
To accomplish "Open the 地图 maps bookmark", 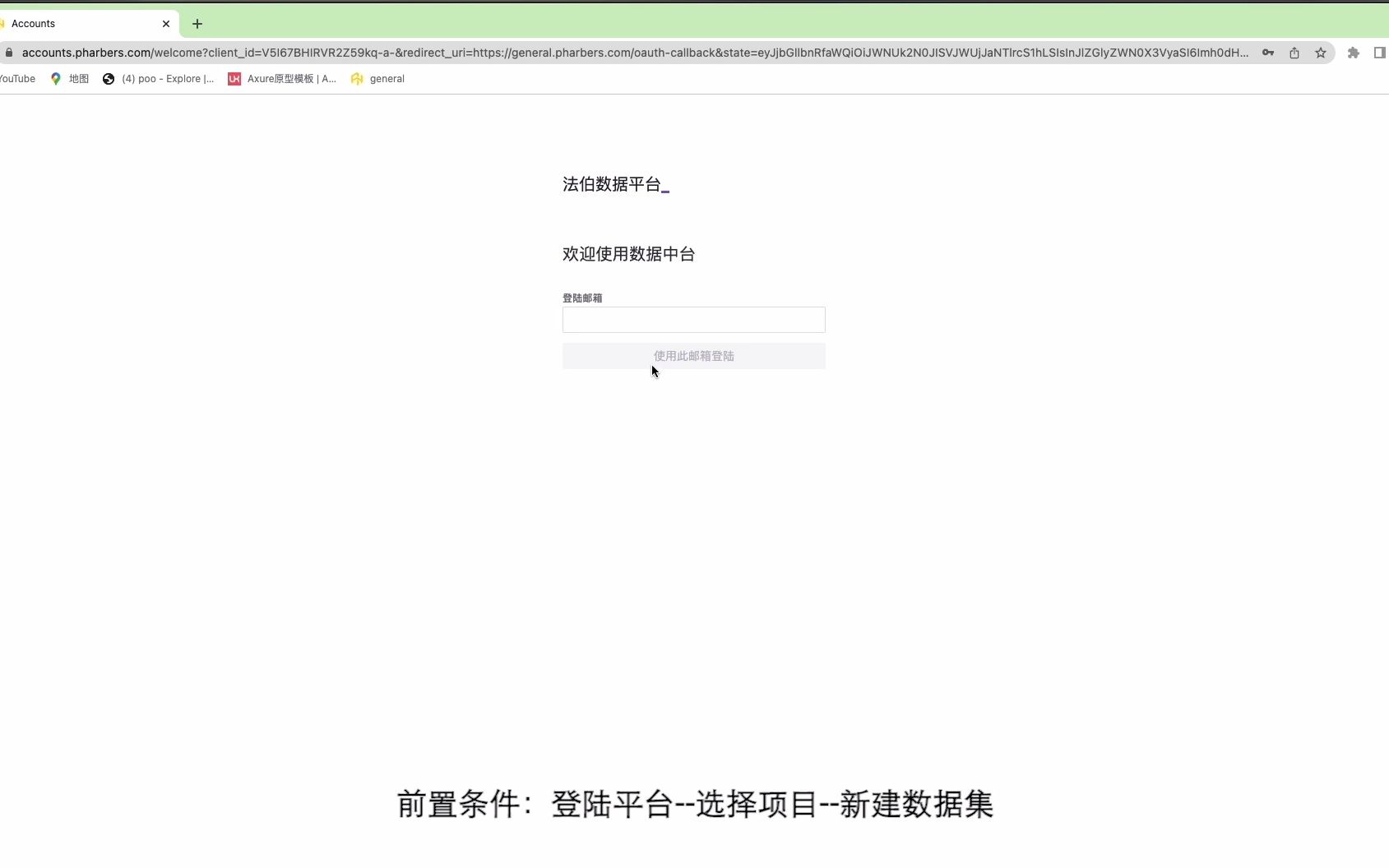I will point(70,79).
